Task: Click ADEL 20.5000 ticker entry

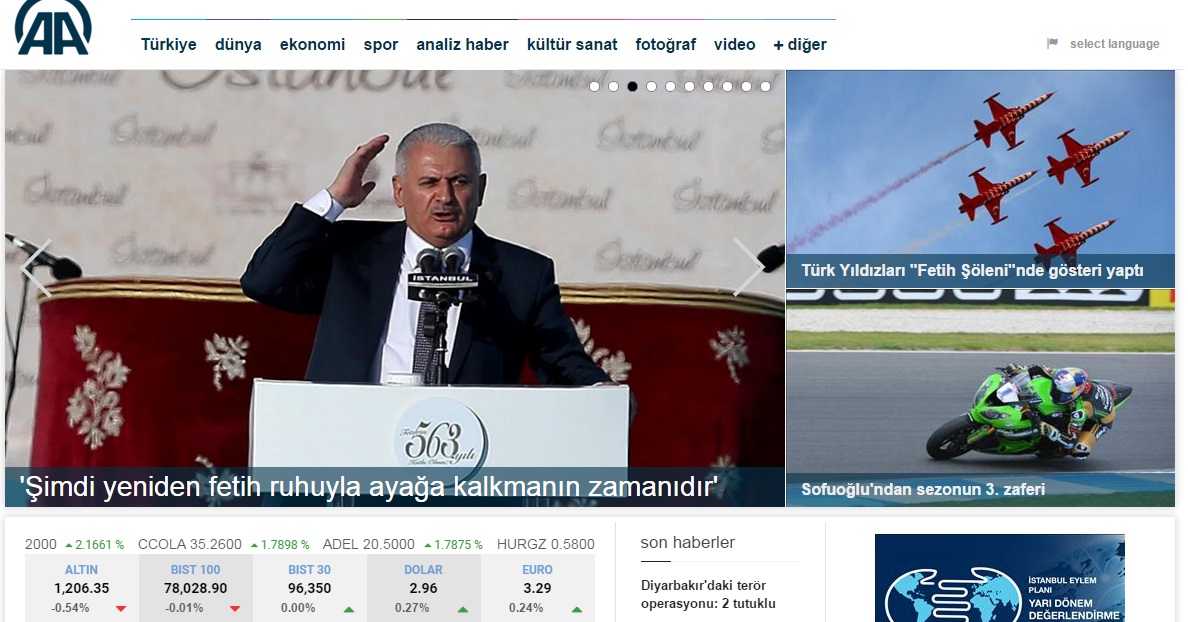Action: 368,544
